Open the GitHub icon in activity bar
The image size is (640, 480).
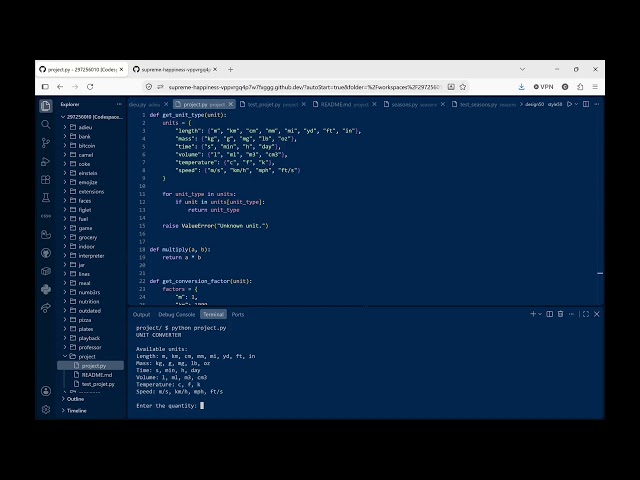(46, 253)
